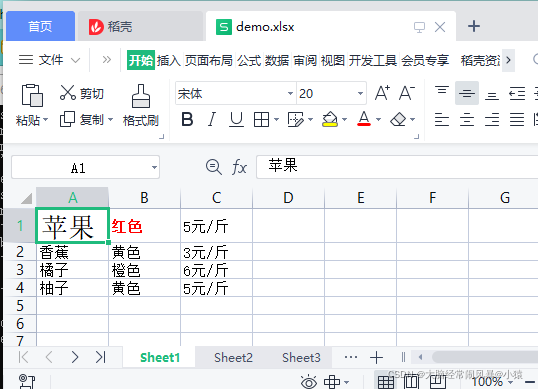Go to next sheet arrow
This screenshot has width=538, height=389.
(75, 357)
